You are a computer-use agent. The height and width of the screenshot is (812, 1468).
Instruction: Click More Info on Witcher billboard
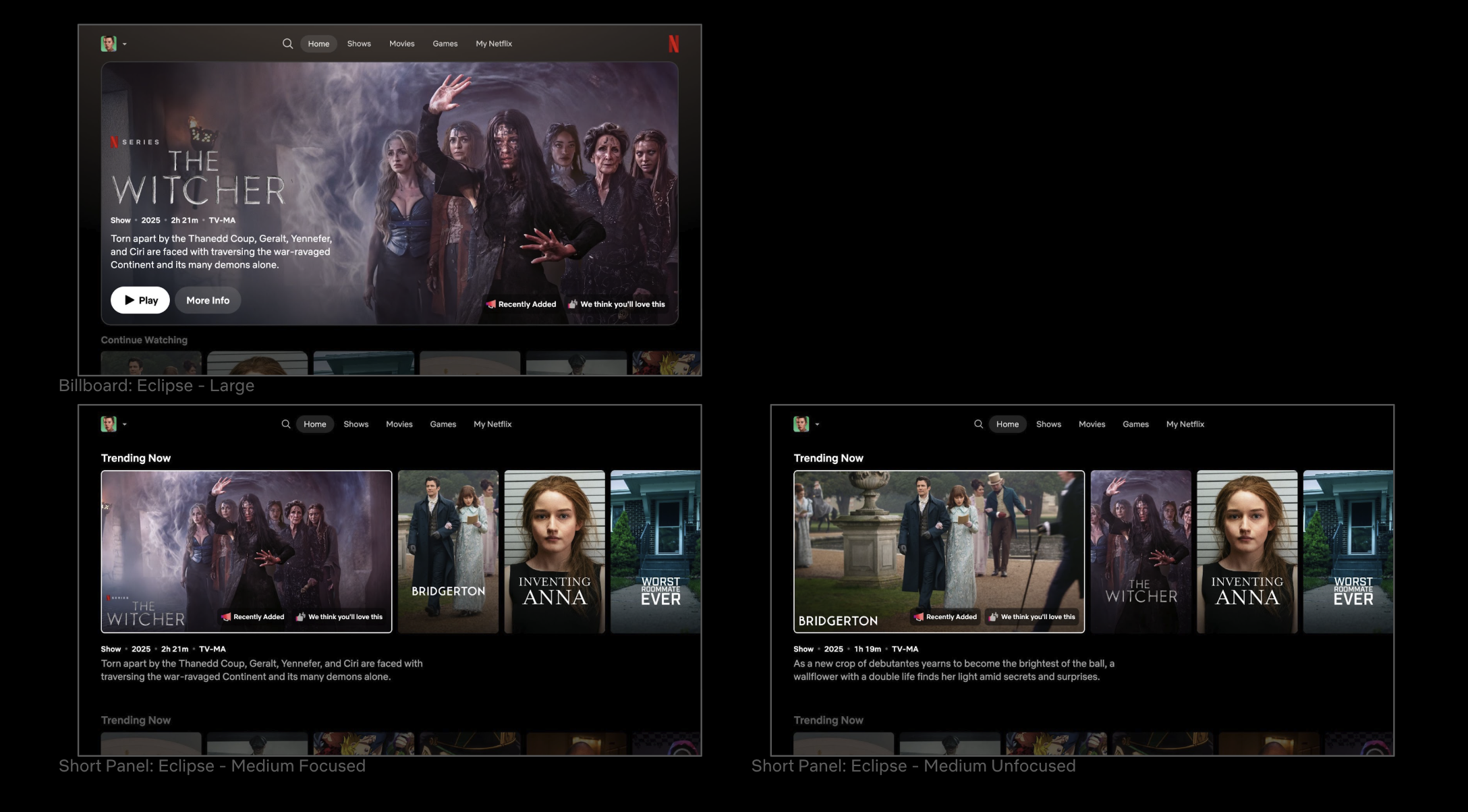click(208, 300)
